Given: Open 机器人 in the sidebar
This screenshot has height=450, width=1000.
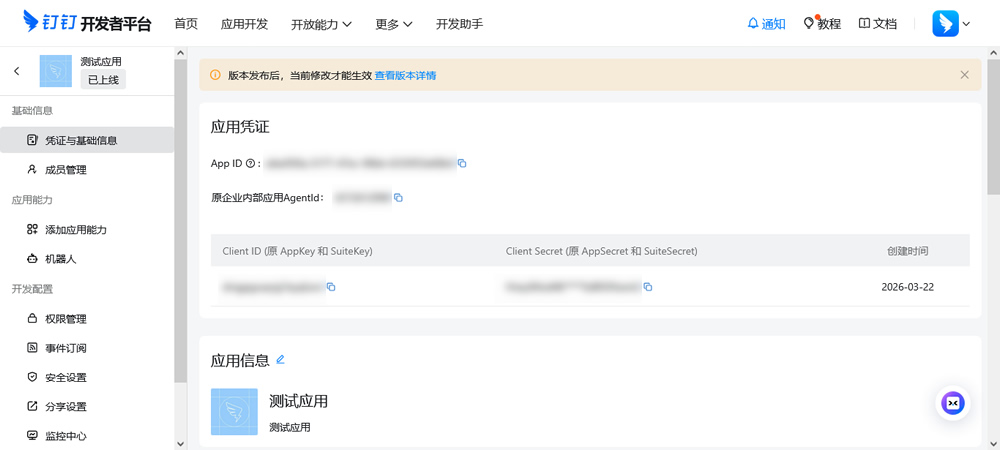Looking at the screenshot, I should point(60,259).
